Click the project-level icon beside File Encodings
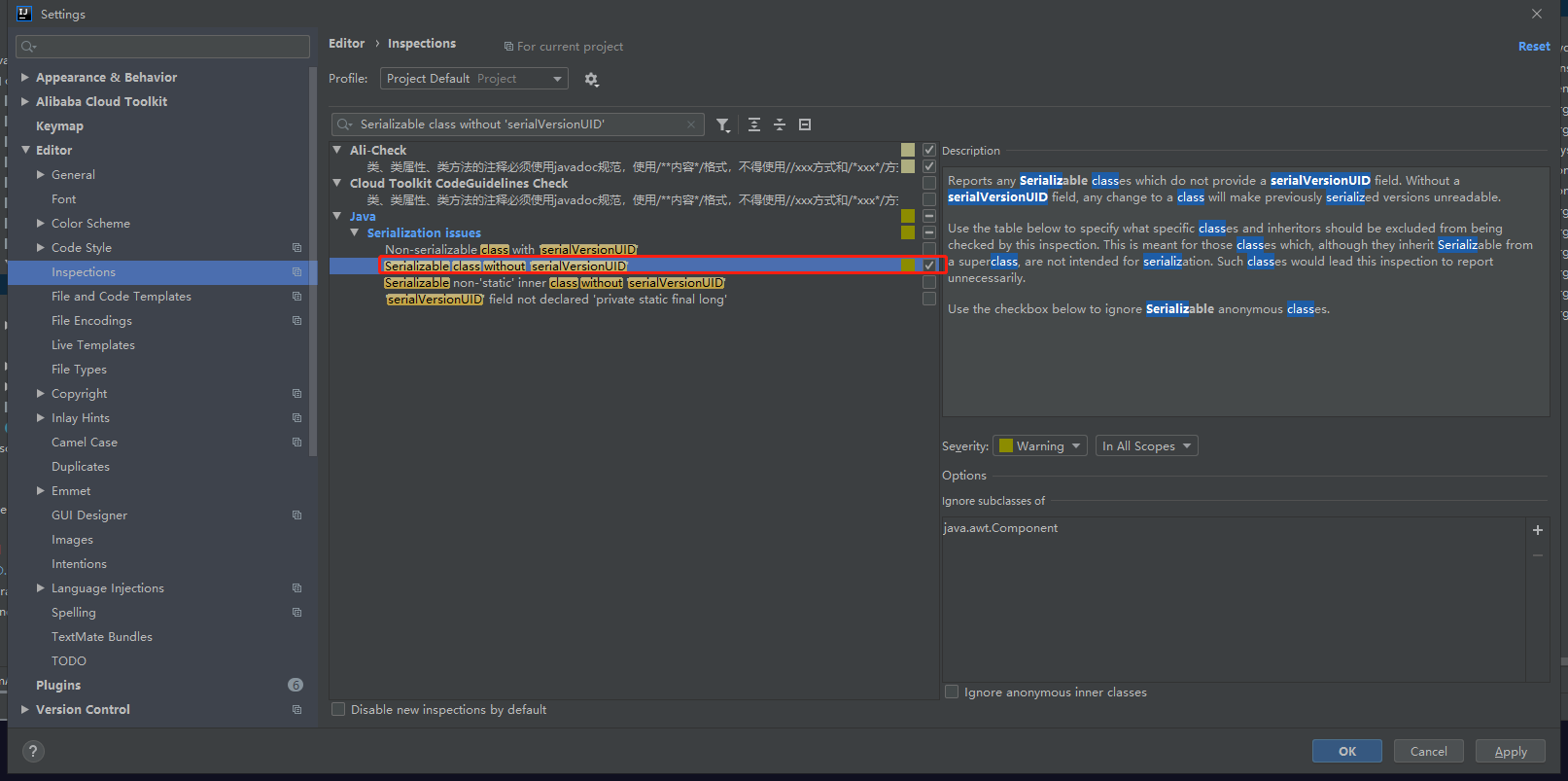This screenshot has height=781, width=1568. point(297,321)
